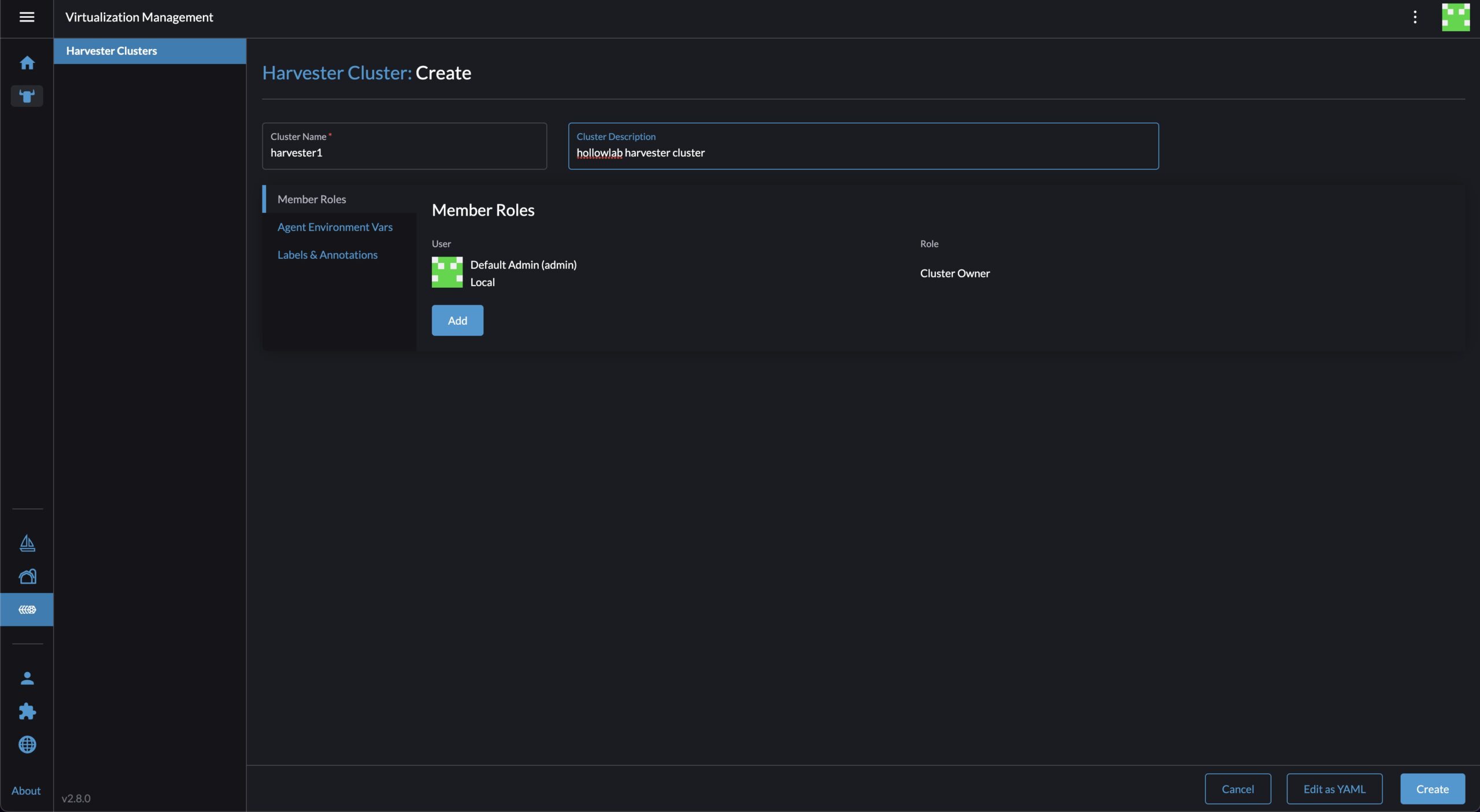
Task: Open Cluster Management barn icon
Action: 27,576
